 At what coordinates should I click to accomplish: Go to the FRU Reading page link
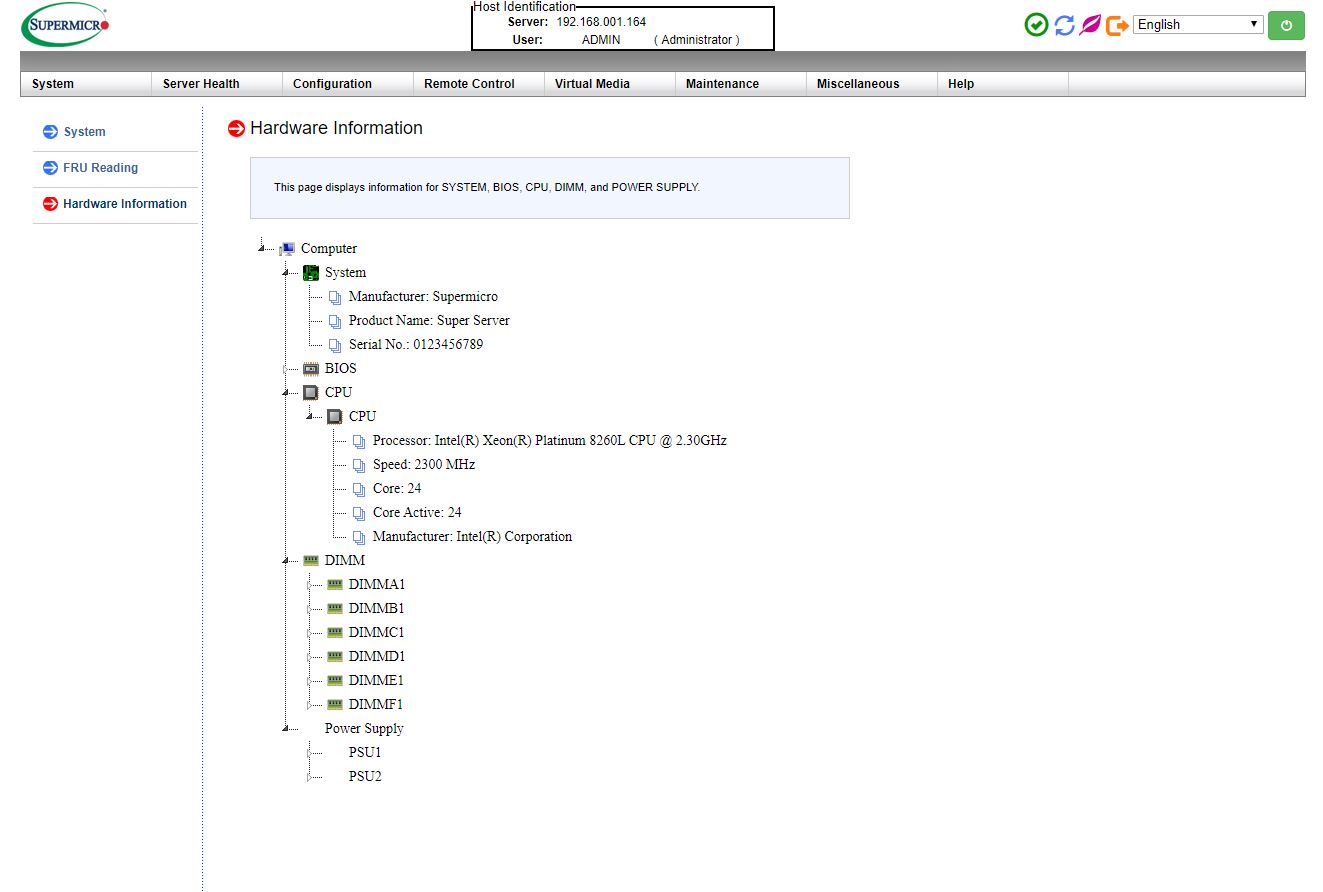click(100, 168)
